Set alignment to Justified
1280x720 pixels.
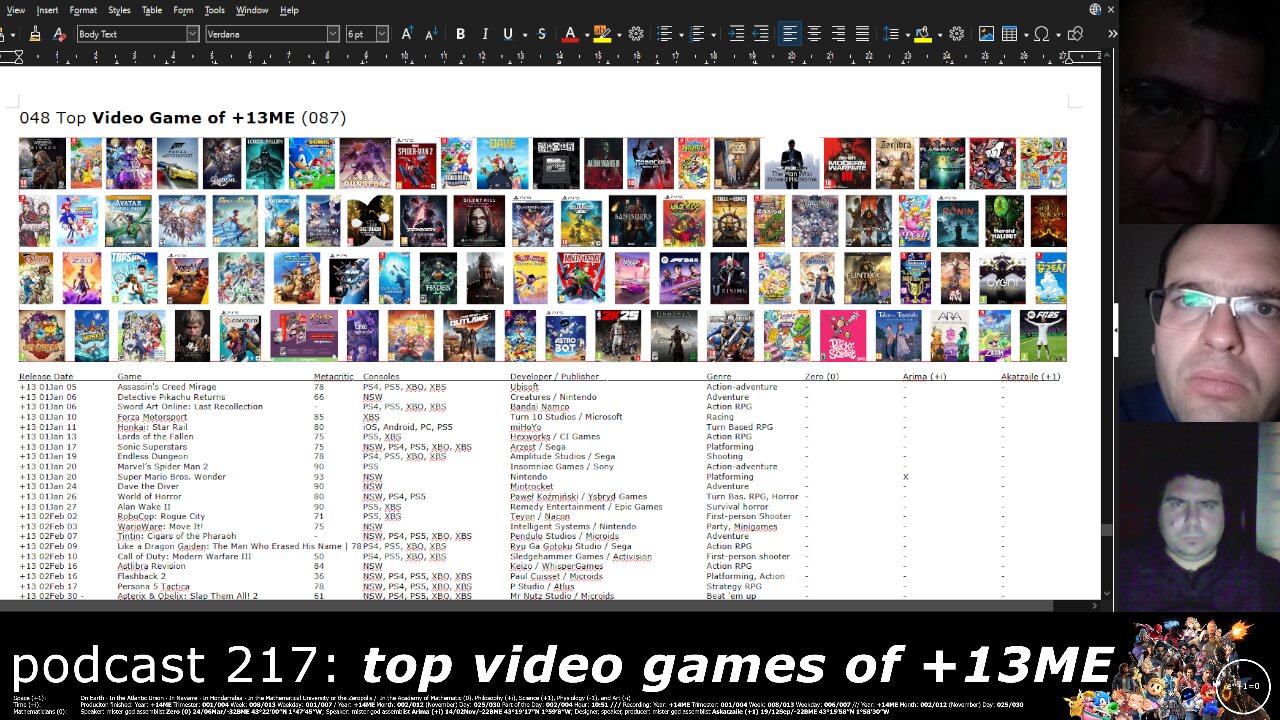coord(862,34)
